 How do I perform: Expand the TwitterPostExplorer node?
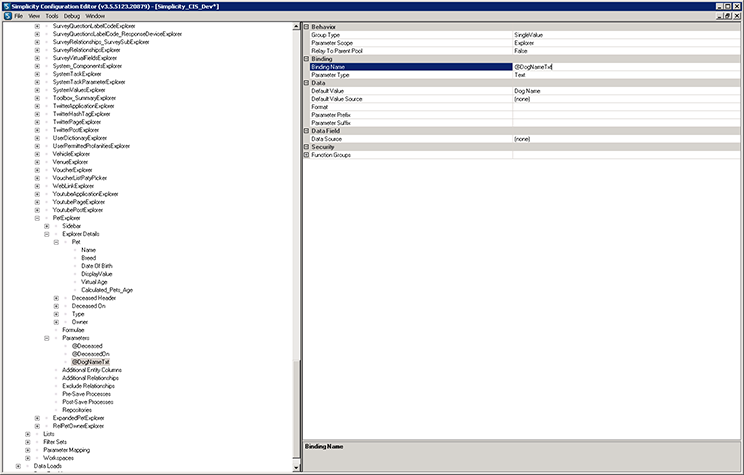point(37,130)
